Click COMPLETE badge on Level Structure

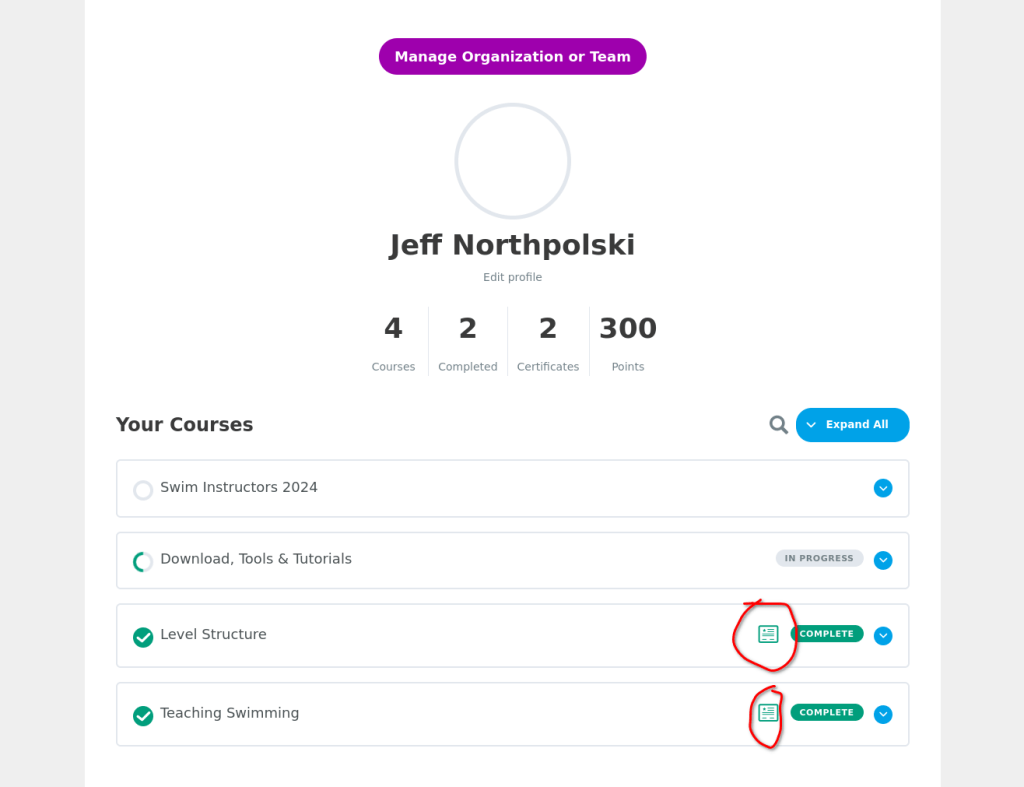[827, 634]
